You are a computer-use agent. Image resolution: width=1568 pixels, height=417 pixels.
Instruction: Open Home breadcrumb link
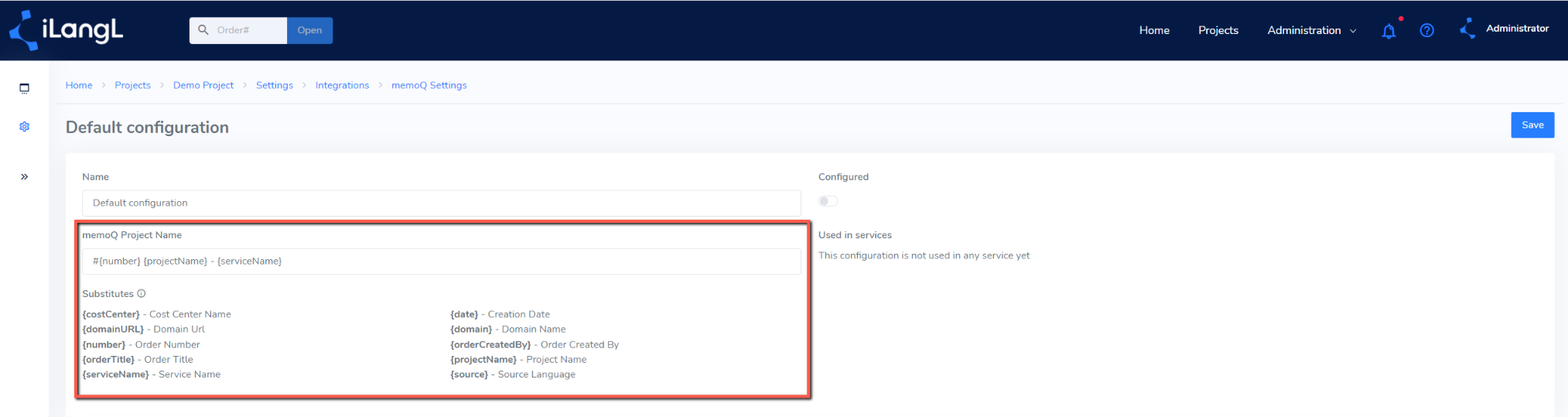click(x=79, y=85)
